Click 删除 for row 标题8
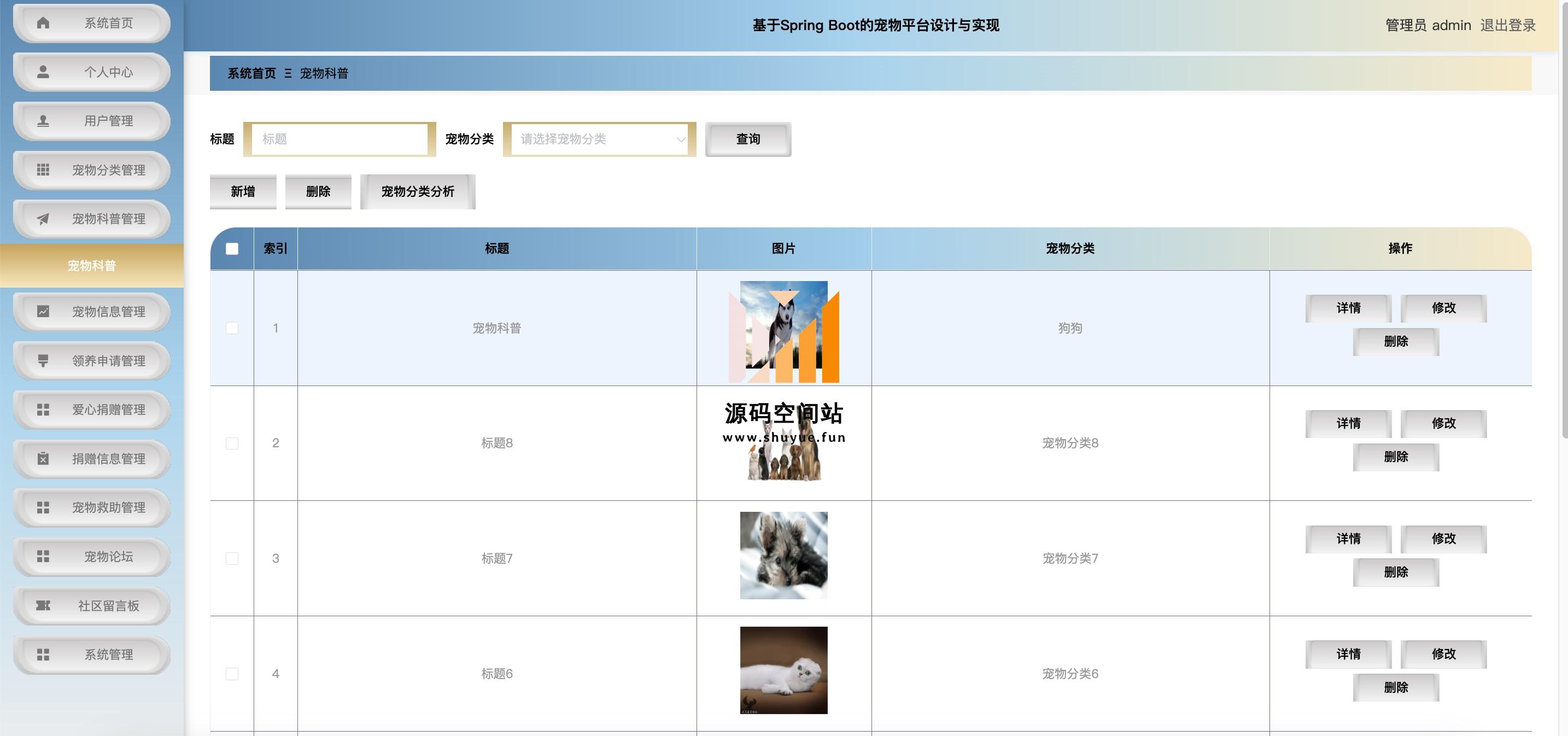The height and width of the screenshot is (736, 1568). 1396,457
